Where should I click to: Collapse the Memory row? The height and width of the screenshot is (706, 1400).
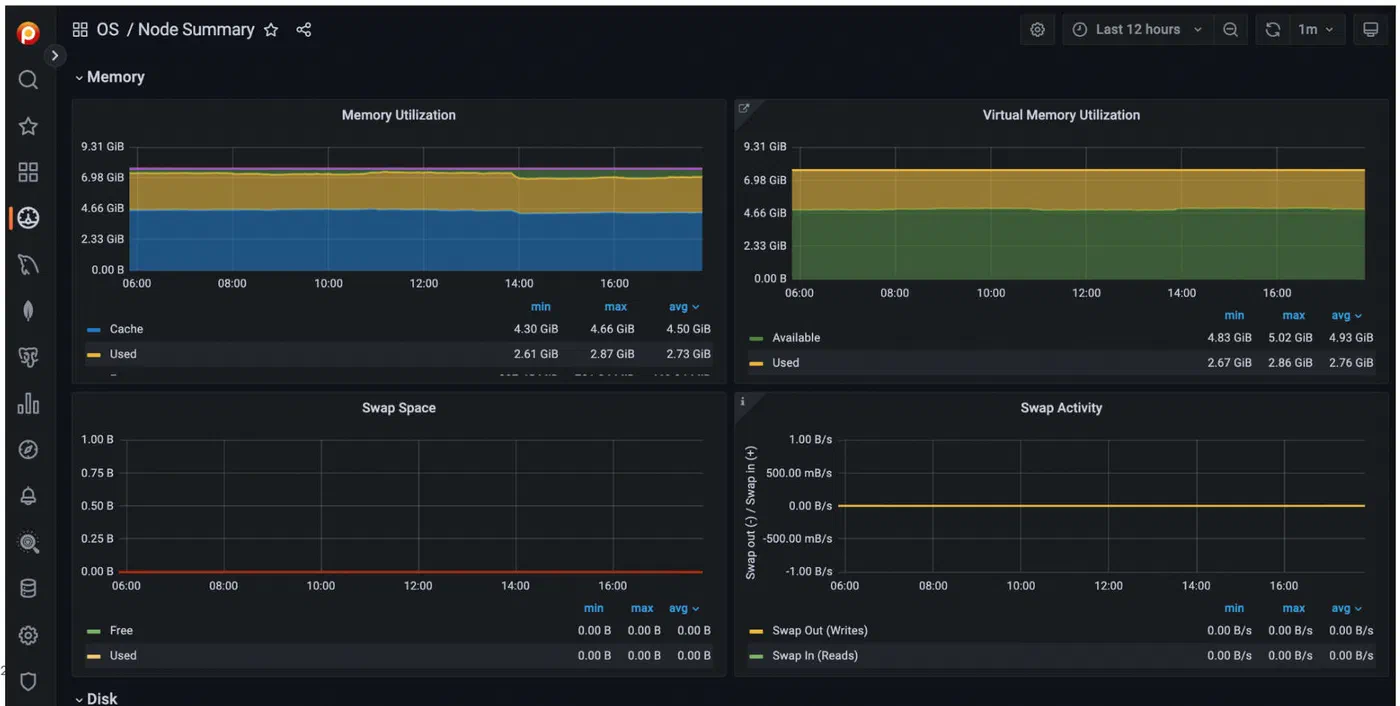(110, 77)
